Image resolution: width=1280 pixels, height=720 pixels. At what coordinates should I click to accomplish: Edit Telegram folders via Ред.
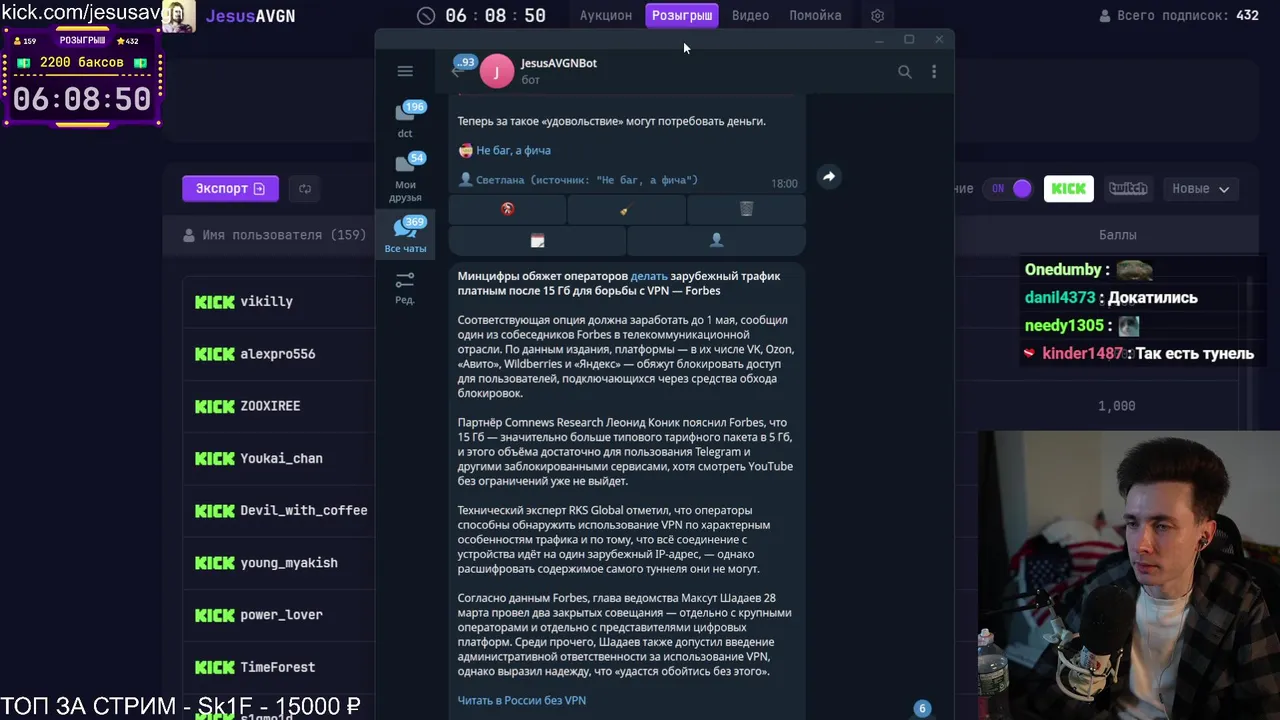405,288
